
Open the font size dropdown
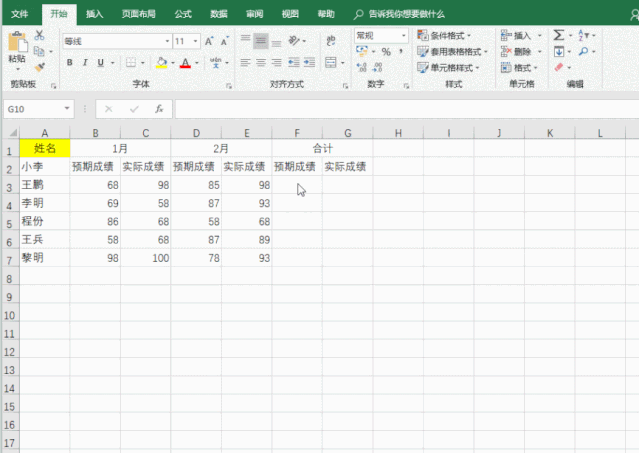point(196,41)
